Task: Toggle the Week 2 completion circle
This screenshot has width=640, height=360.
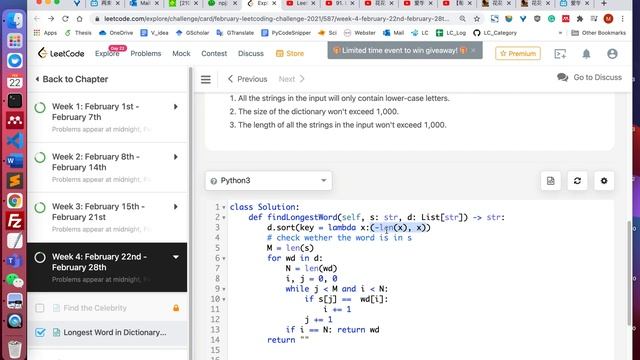Action: pos(40,157)
